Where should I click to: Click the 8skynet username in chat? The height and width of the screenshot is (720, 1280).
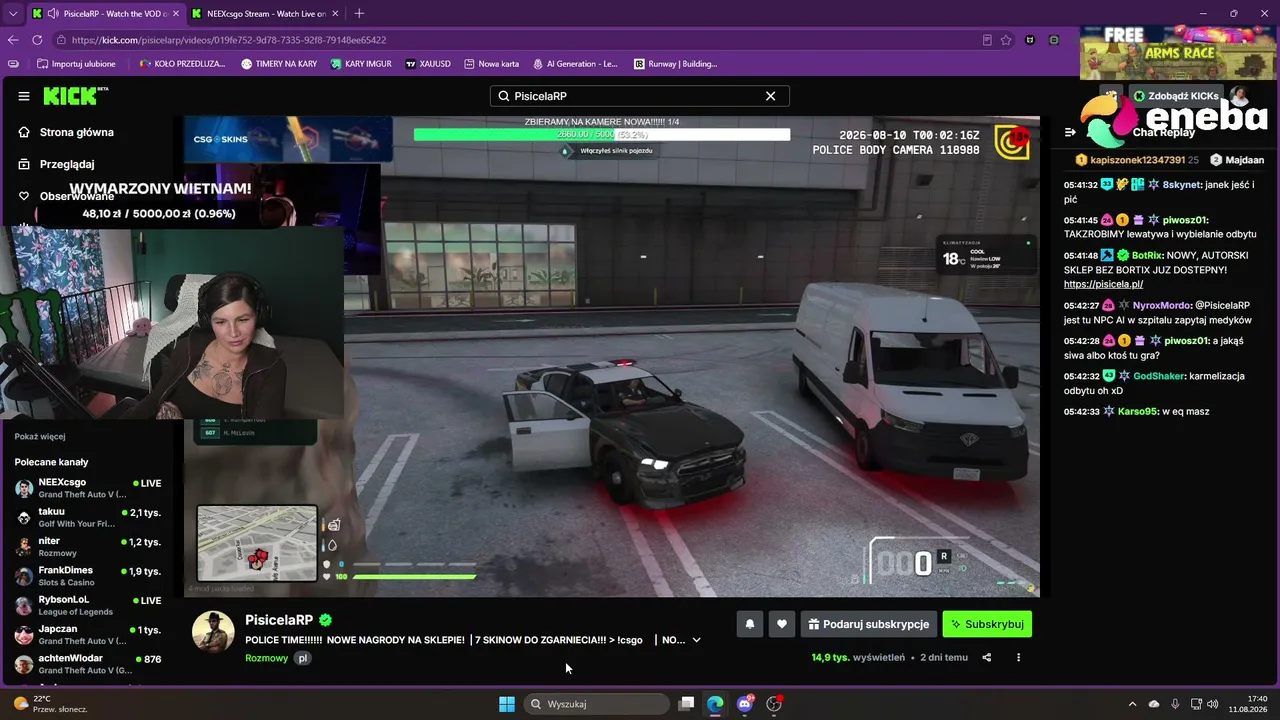click(x=1180, y=185)
